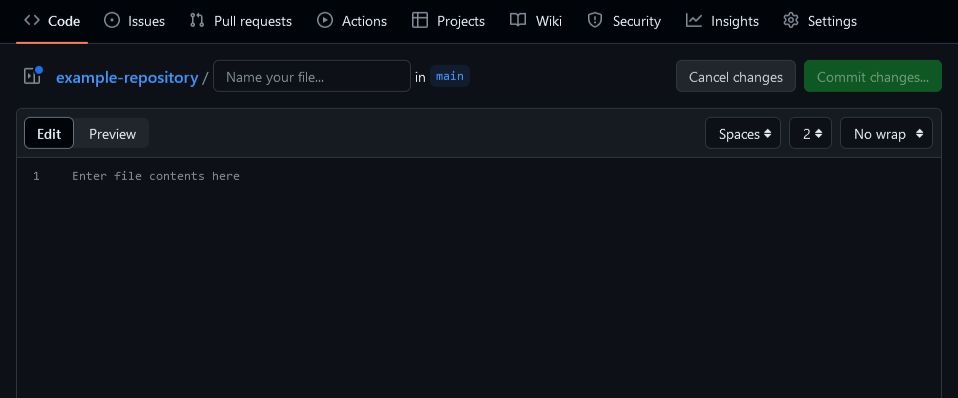Image resolution: width=958 pixels, height=398 pixels.
Task: Switch to the Actions tab
Action: point(352,21)
